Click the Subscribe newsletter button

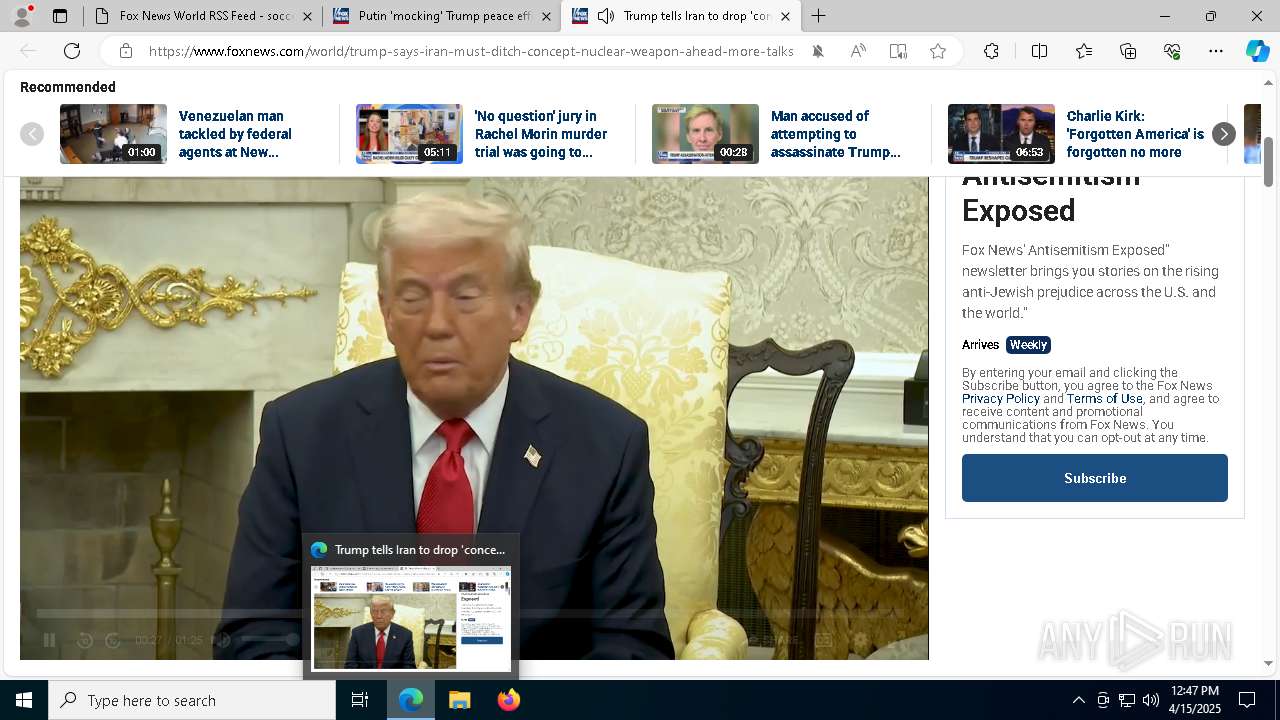tap(1095, 478)
